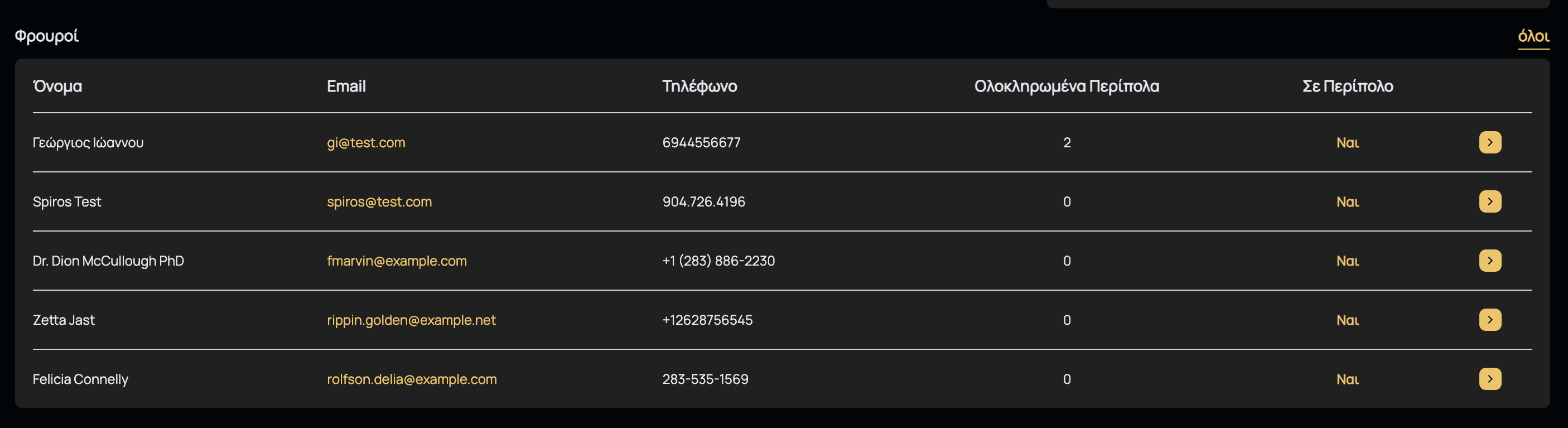Select rippin.golden@example.net email link

pyautogui.click(x=411, y=320)
